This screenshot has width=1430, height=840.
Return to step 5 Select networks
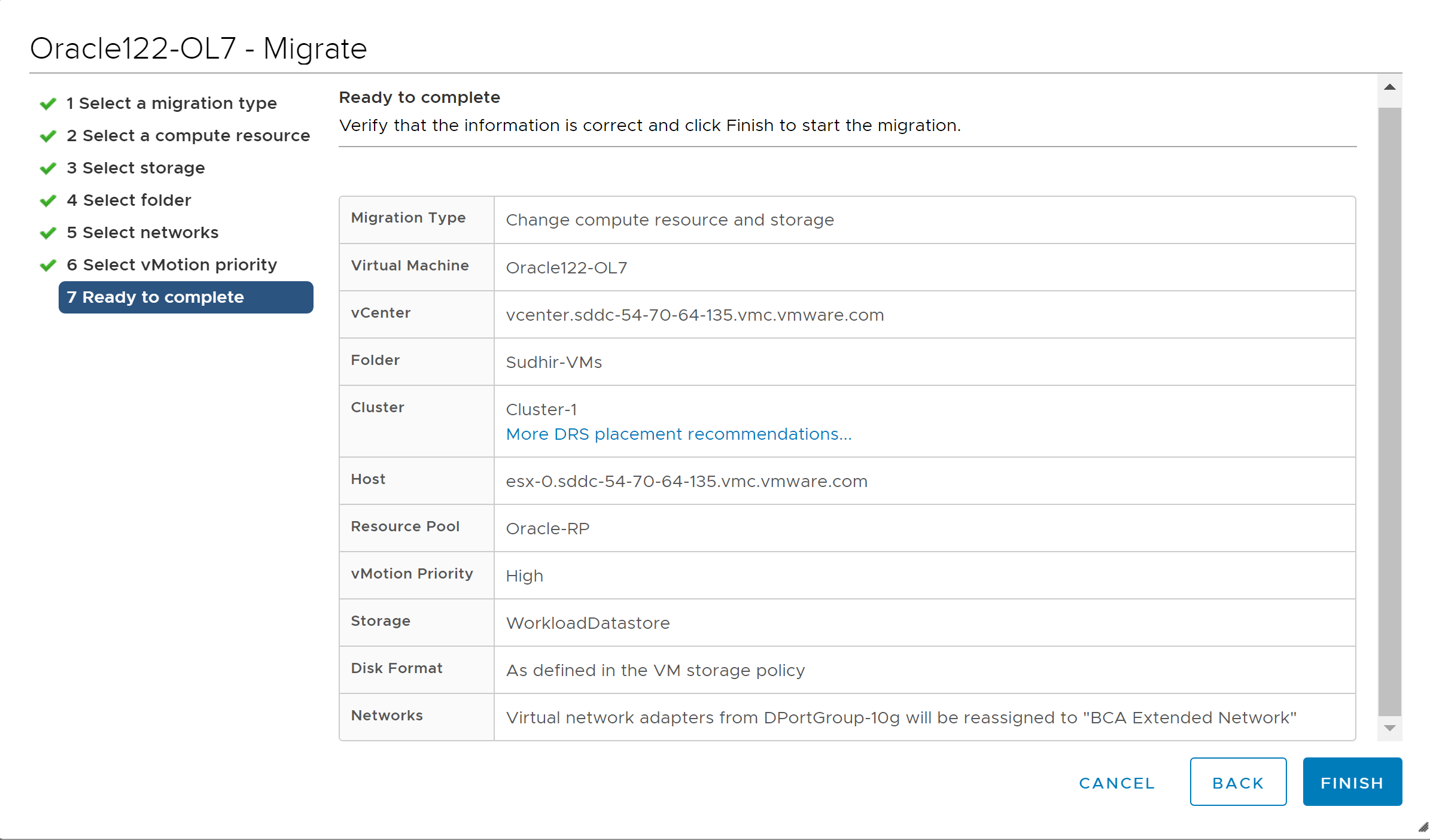tap(143, 232)
